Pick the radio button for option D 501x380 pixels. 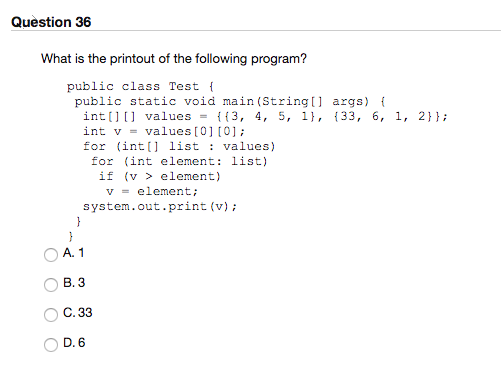coord(51,345)
